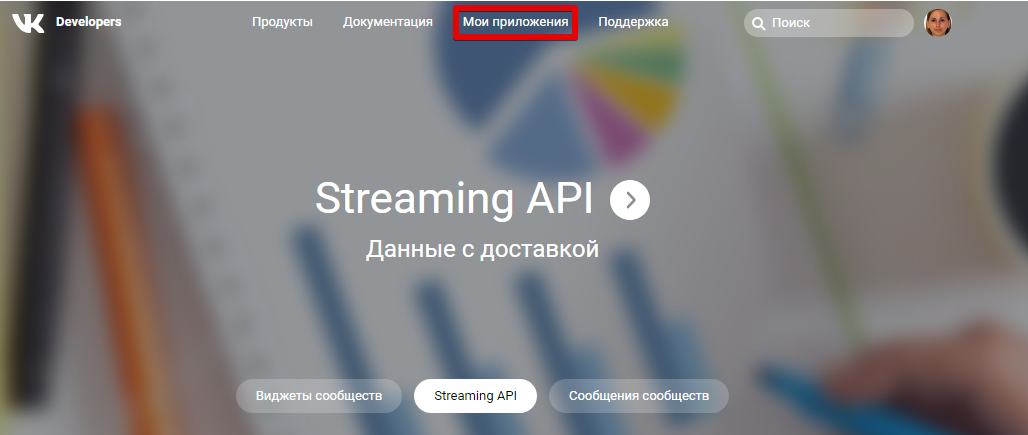Open the Поддержка section
1028x435 pixels.
pos(633,22)
